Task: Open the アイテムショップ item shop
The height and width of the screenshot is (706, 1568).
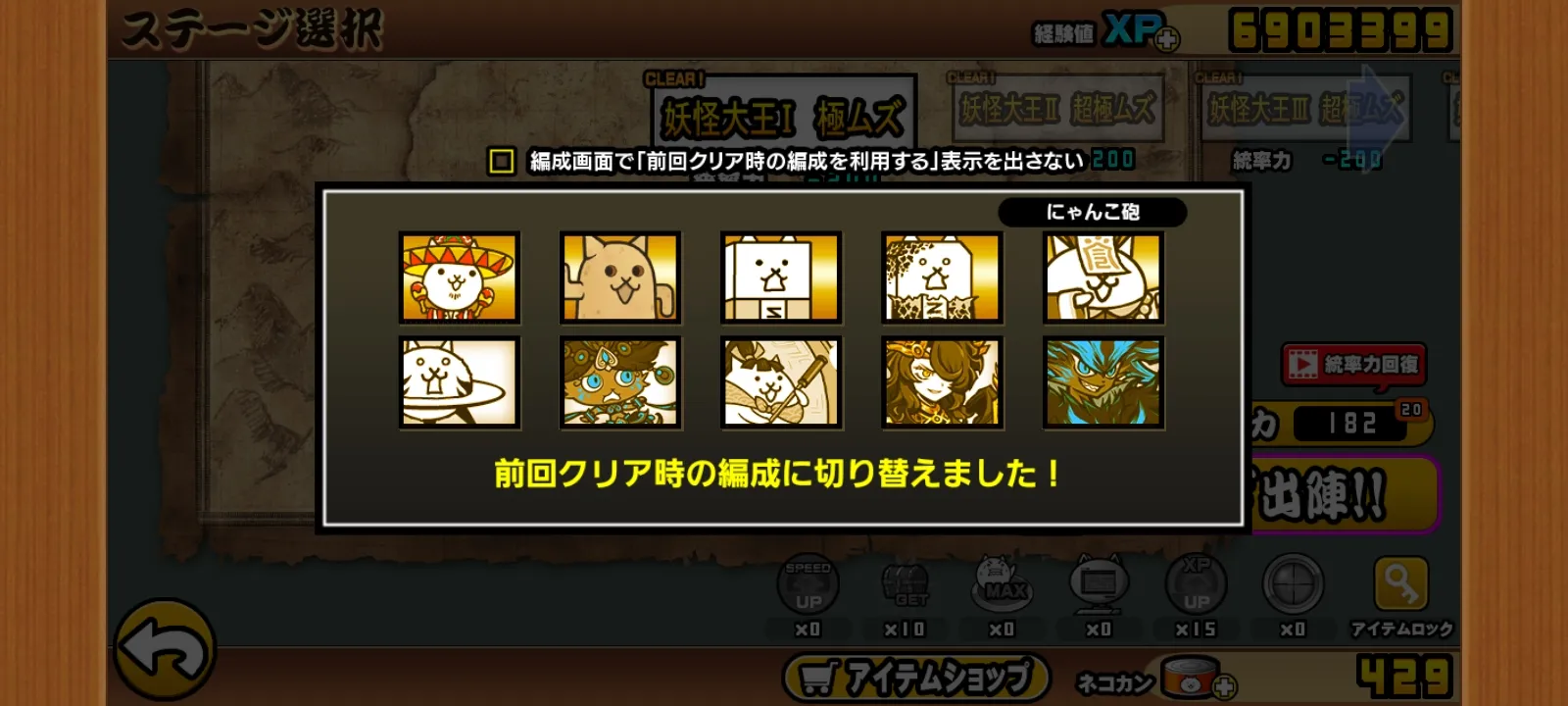Action: pos(915,678)
